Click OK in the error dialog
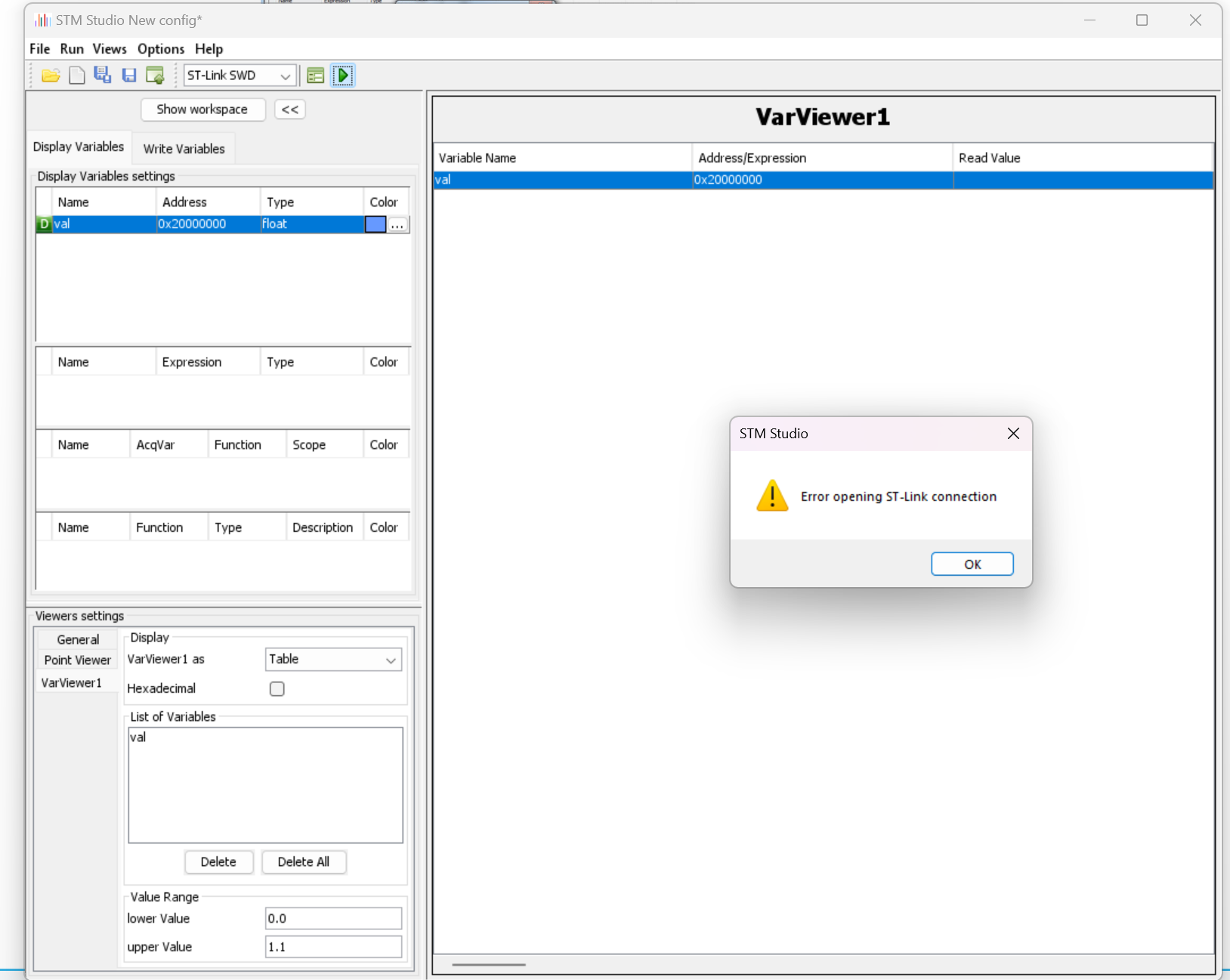1230x980 pixels. (x=972, y=564)
